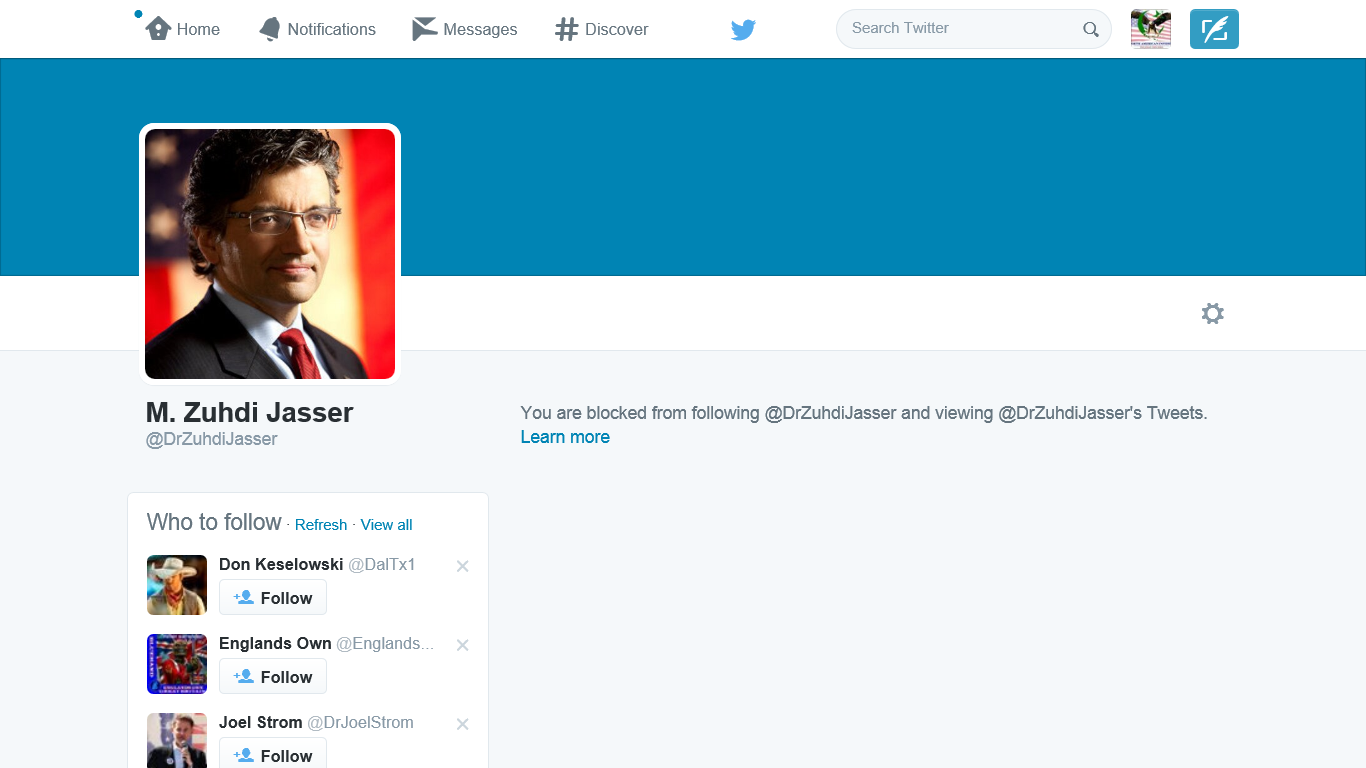The width and height of the screenshot is (1366, 768).
Task: Open account menu via profile avatar
Action: click(x=1151, y=29)
